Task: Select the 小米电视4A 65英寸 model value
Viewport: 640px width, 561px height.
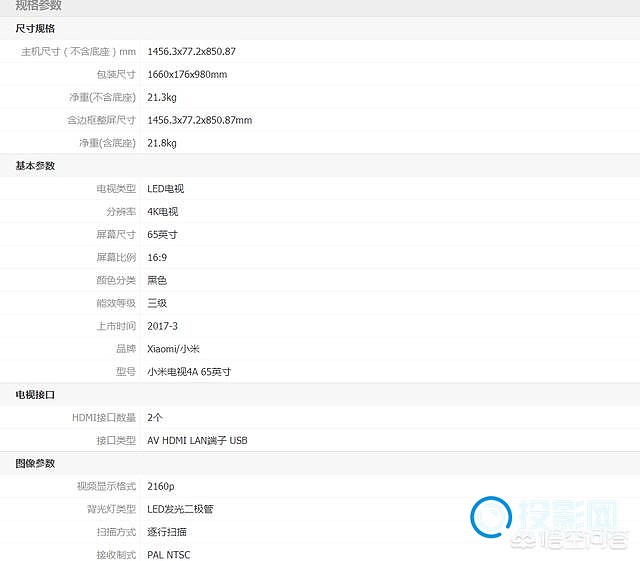Action: point(189,372)
